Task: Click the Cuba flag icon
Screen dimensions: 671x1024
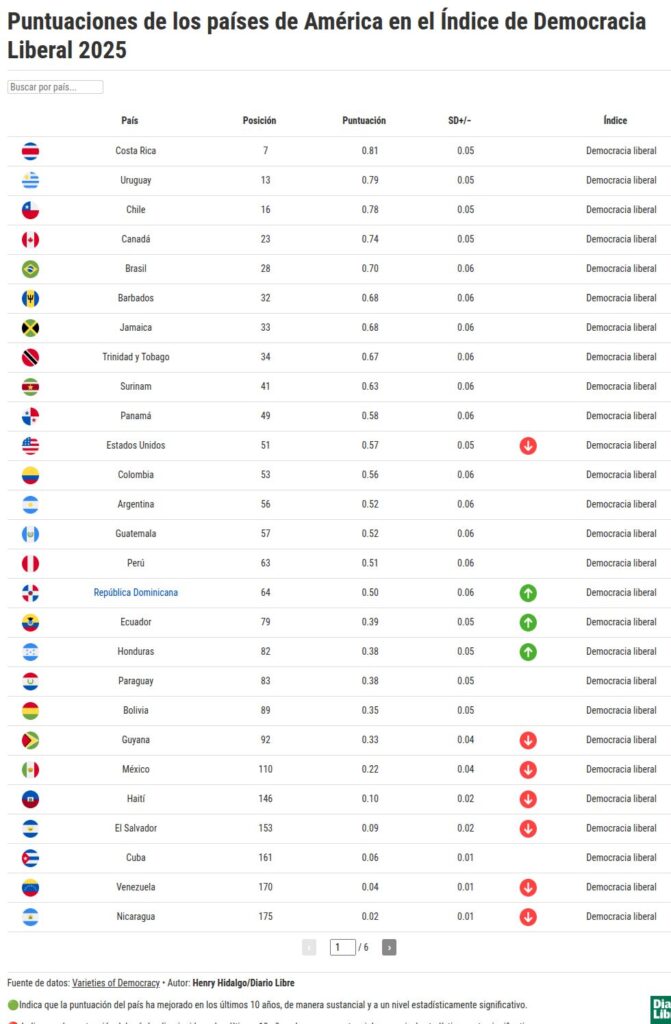Action: [31, 858]
